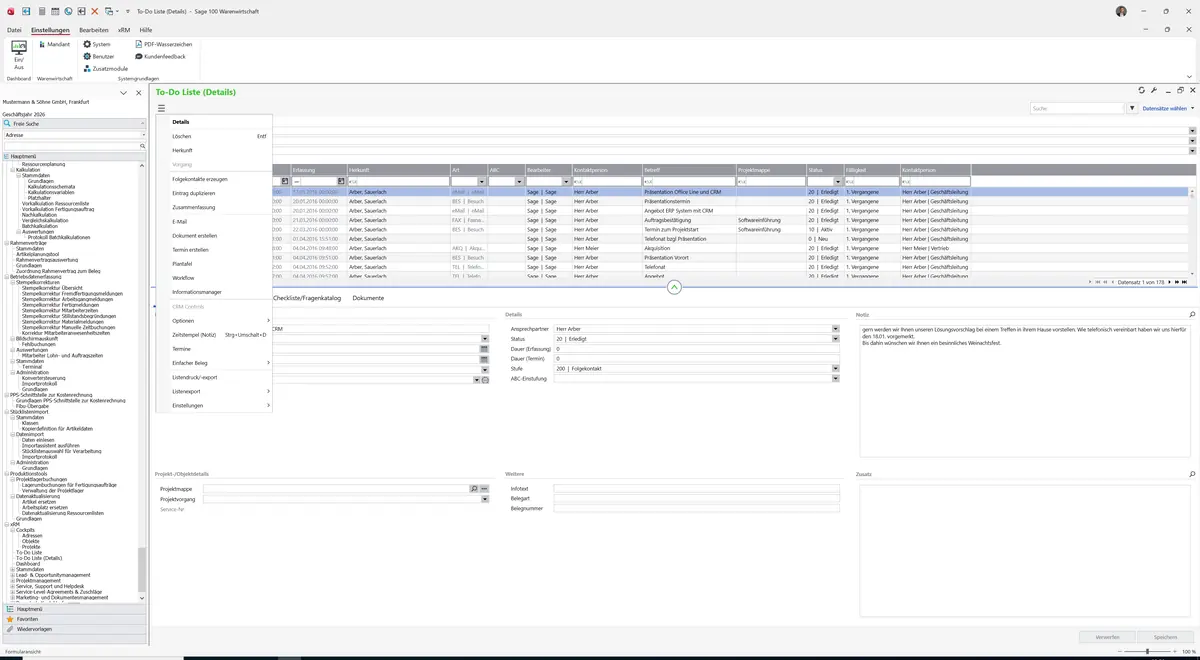Click the ellipsis button beside the Projektmappe field

[484, 488]
